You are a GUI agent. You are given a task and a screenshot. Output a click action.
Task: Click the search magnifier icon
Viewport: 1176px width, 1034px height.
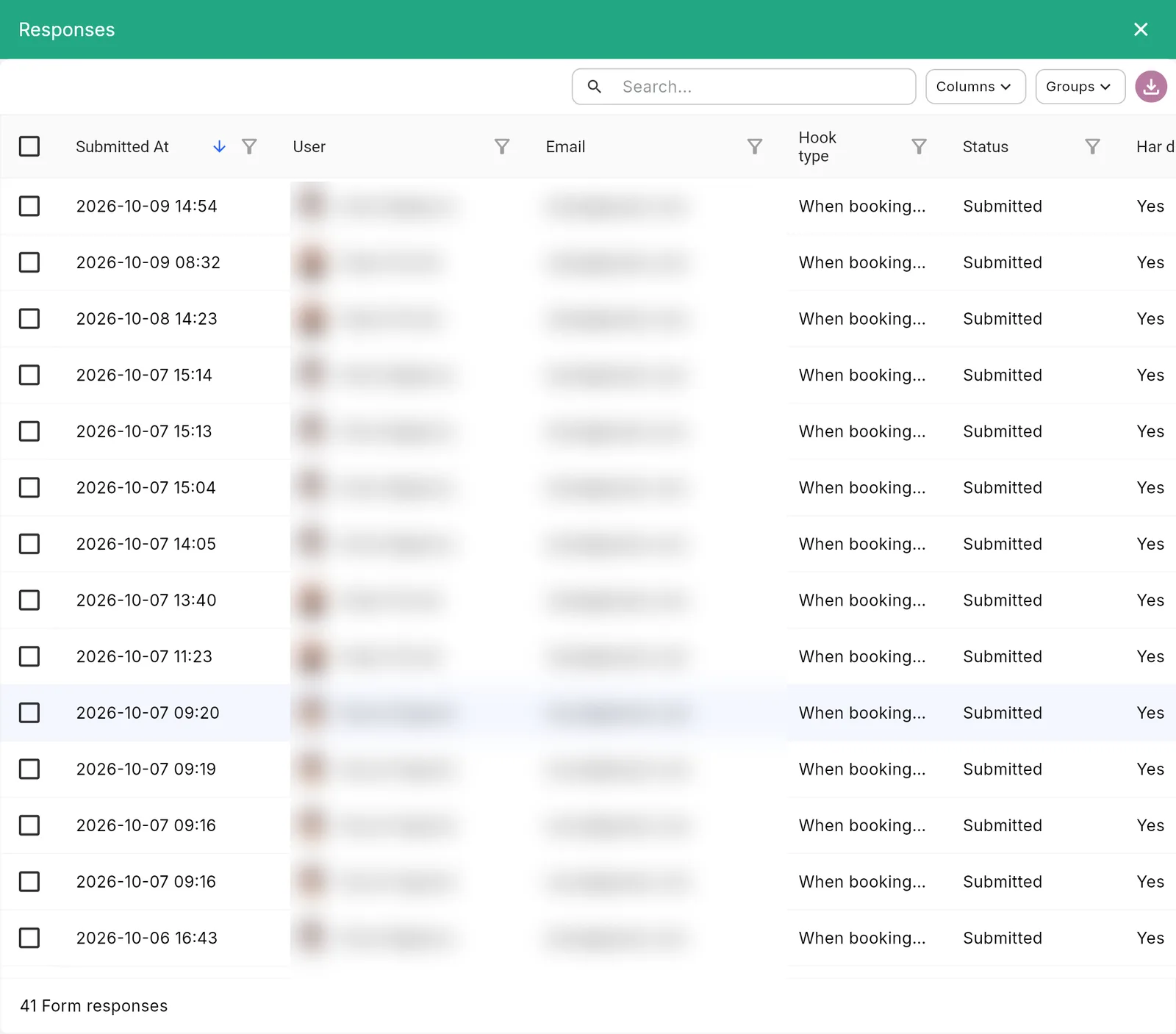[x=595, y=87]
